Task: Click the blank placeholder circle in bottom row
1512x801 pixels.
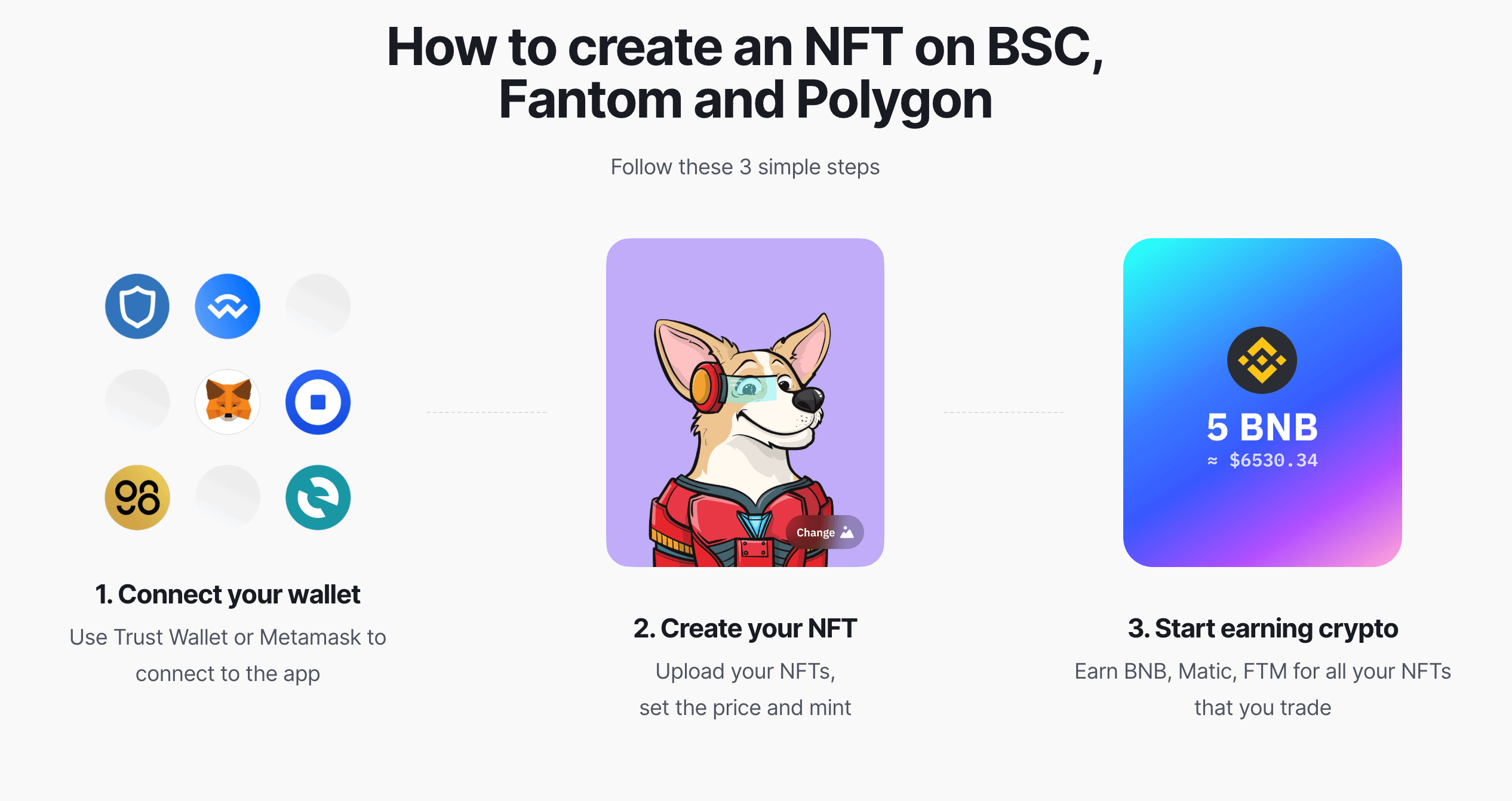Action: pyautogui.click(x=228, y=497)
